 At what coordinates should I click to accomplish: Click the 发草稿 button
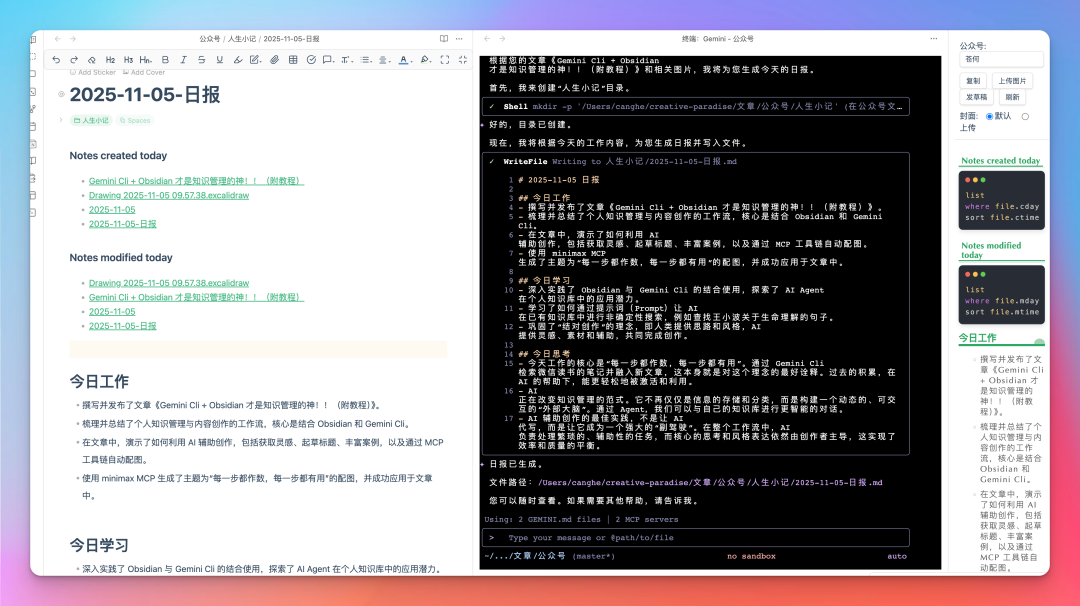(976, 98)
